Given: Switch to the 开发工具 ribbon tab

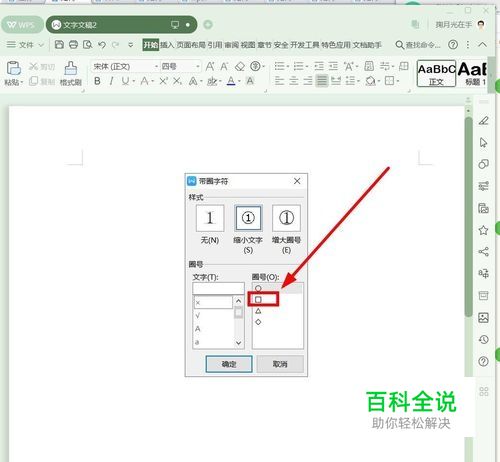Looking at the screenshot, I should pos(305,45).
